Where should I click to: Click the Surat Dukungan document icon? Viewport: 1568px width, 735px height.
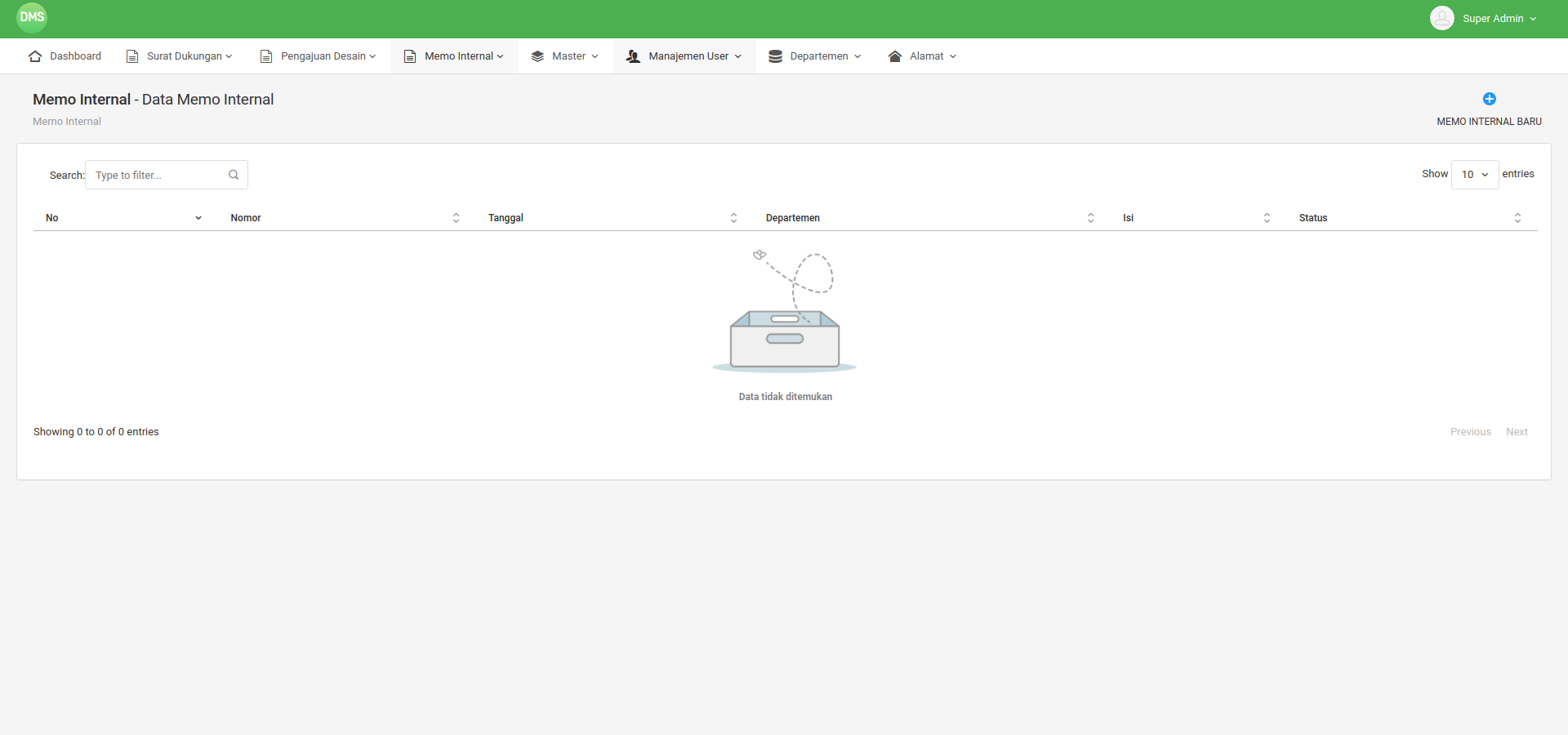133,56
